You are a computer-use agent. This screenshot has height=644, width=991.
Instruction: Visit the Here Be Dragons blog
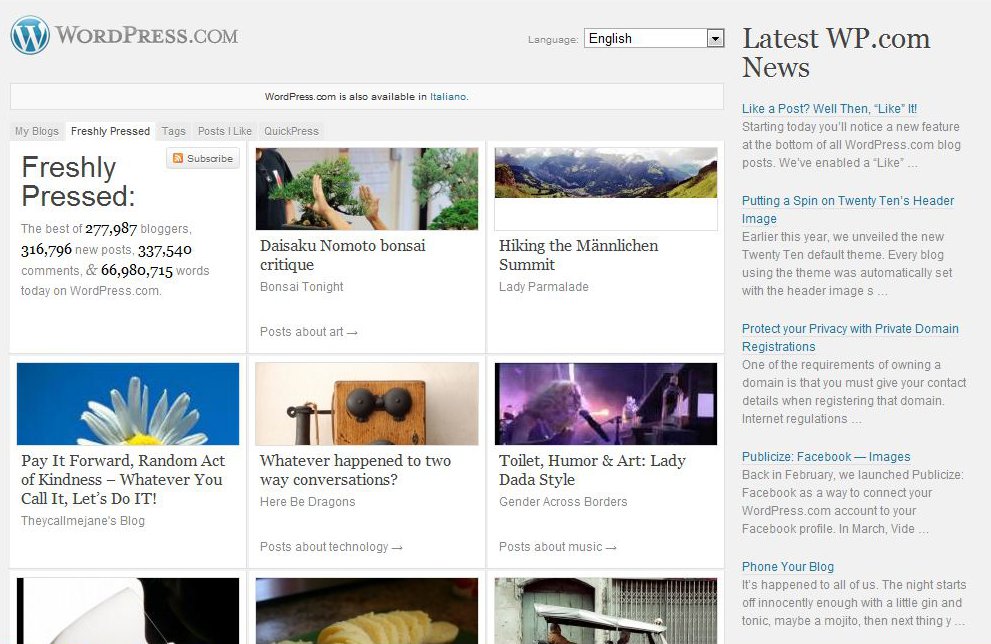[307, 502]
